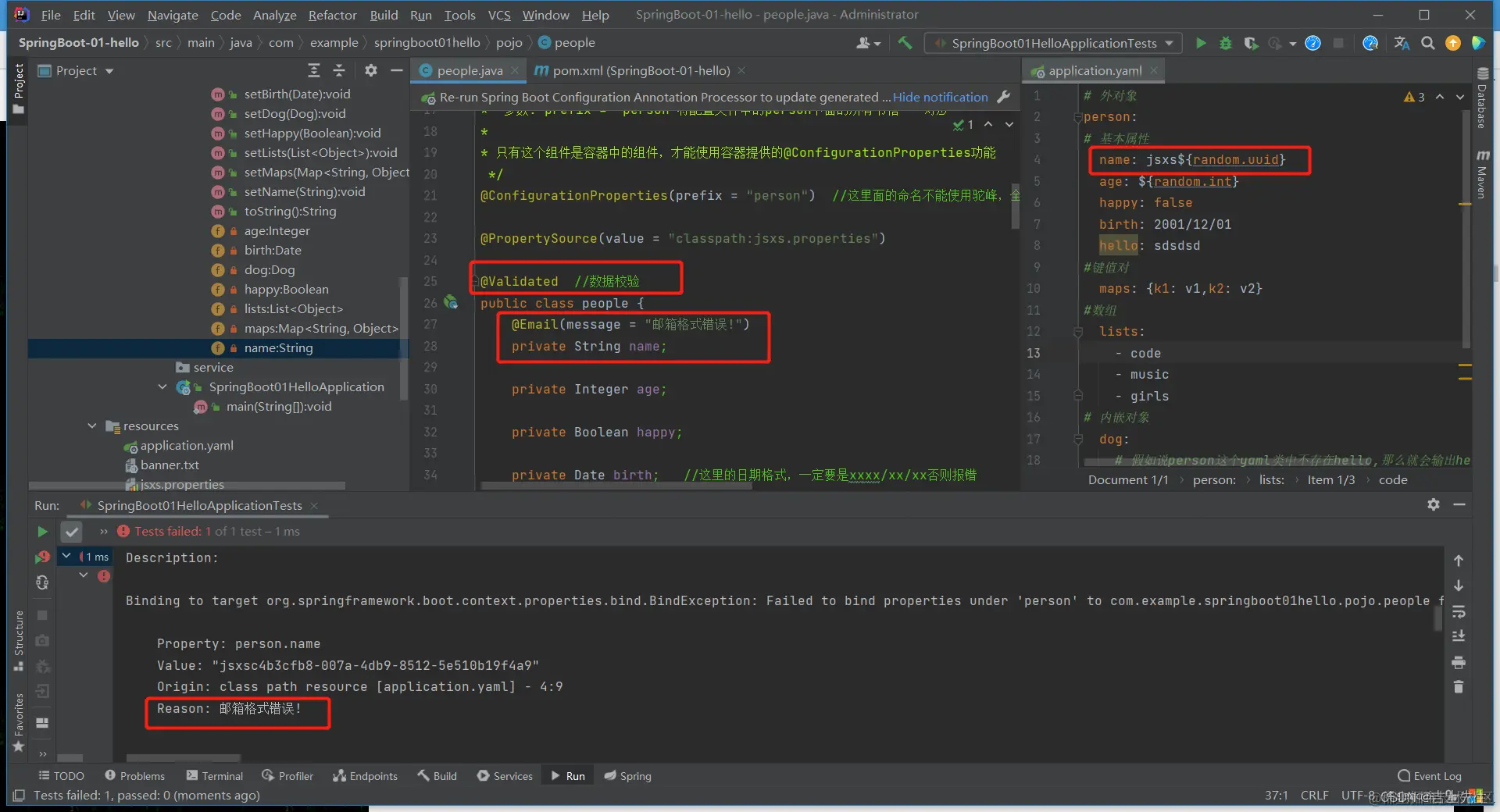Open Run panel settings gear

click(1434, 504)
